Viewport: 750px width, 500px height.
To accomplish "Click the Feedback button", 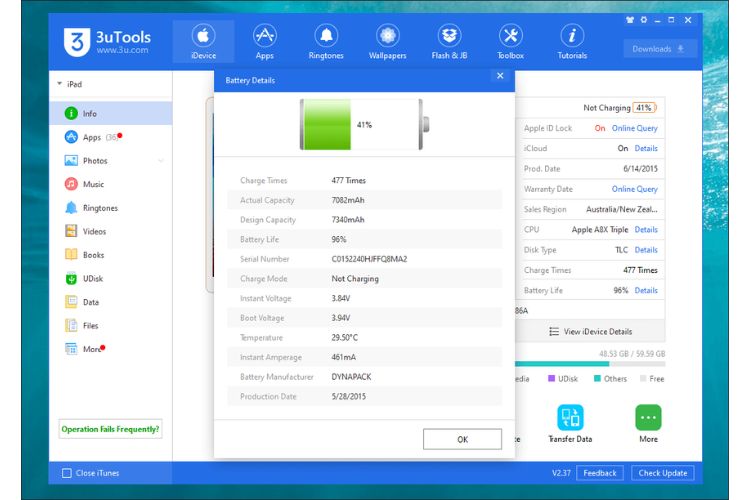I will 600,473.
